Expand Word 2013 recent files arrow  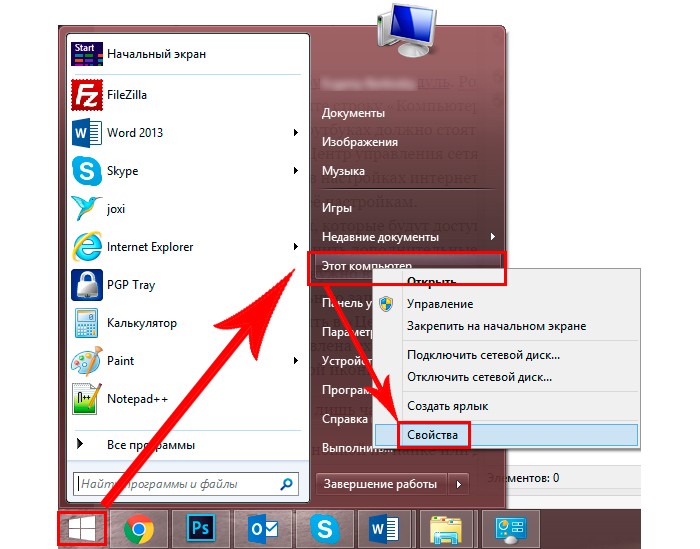coord(296,133)
